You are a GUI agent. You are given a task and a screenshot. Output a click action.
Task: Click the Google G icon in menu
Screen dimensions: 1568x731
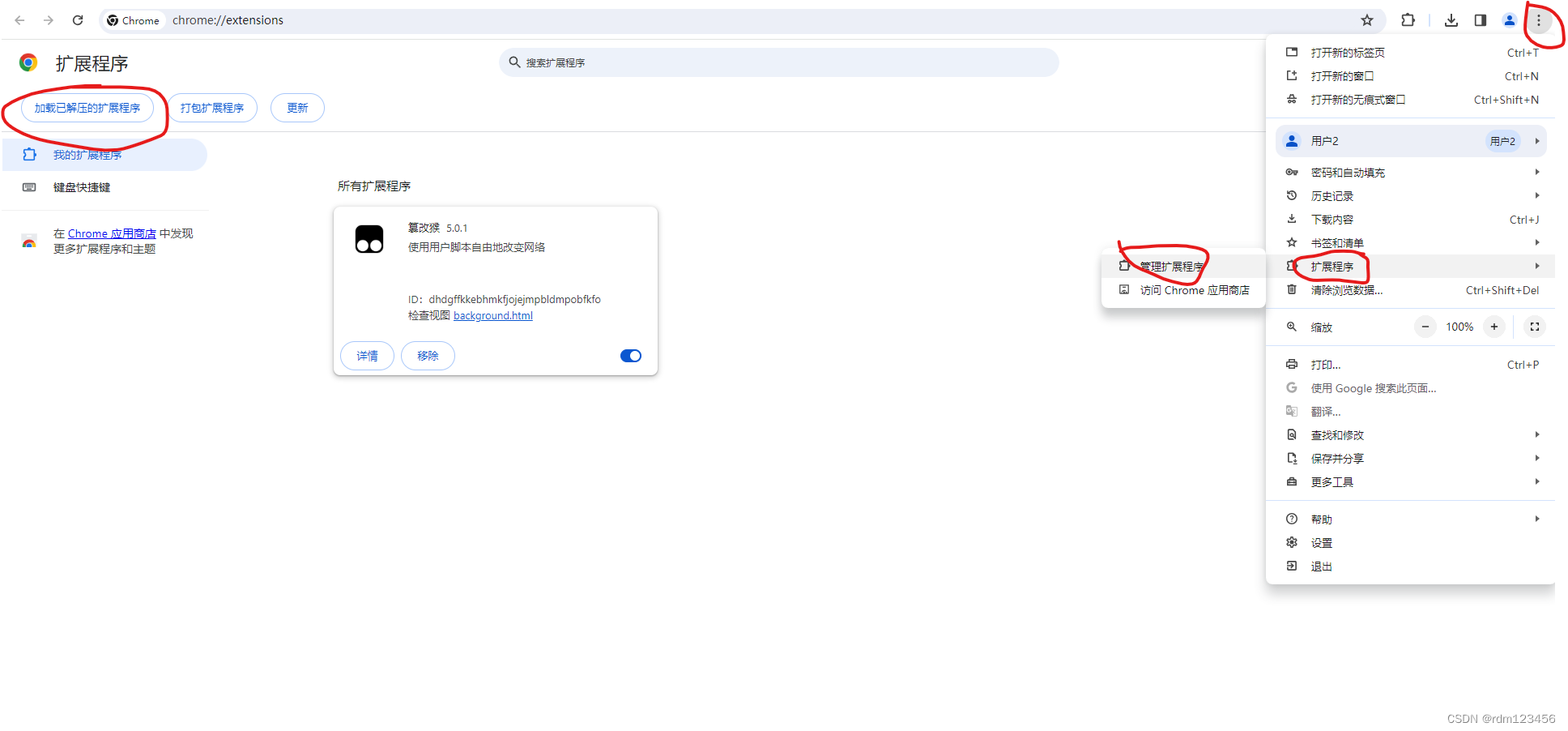[x=1292, y=388]
